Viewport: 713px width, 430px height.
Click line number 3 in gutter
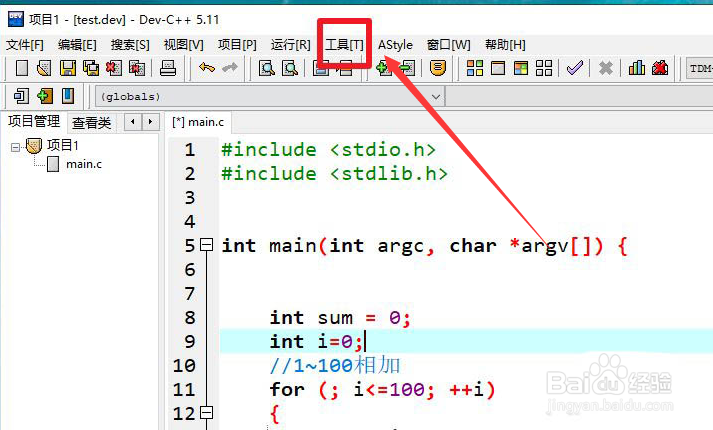point(190,198)
